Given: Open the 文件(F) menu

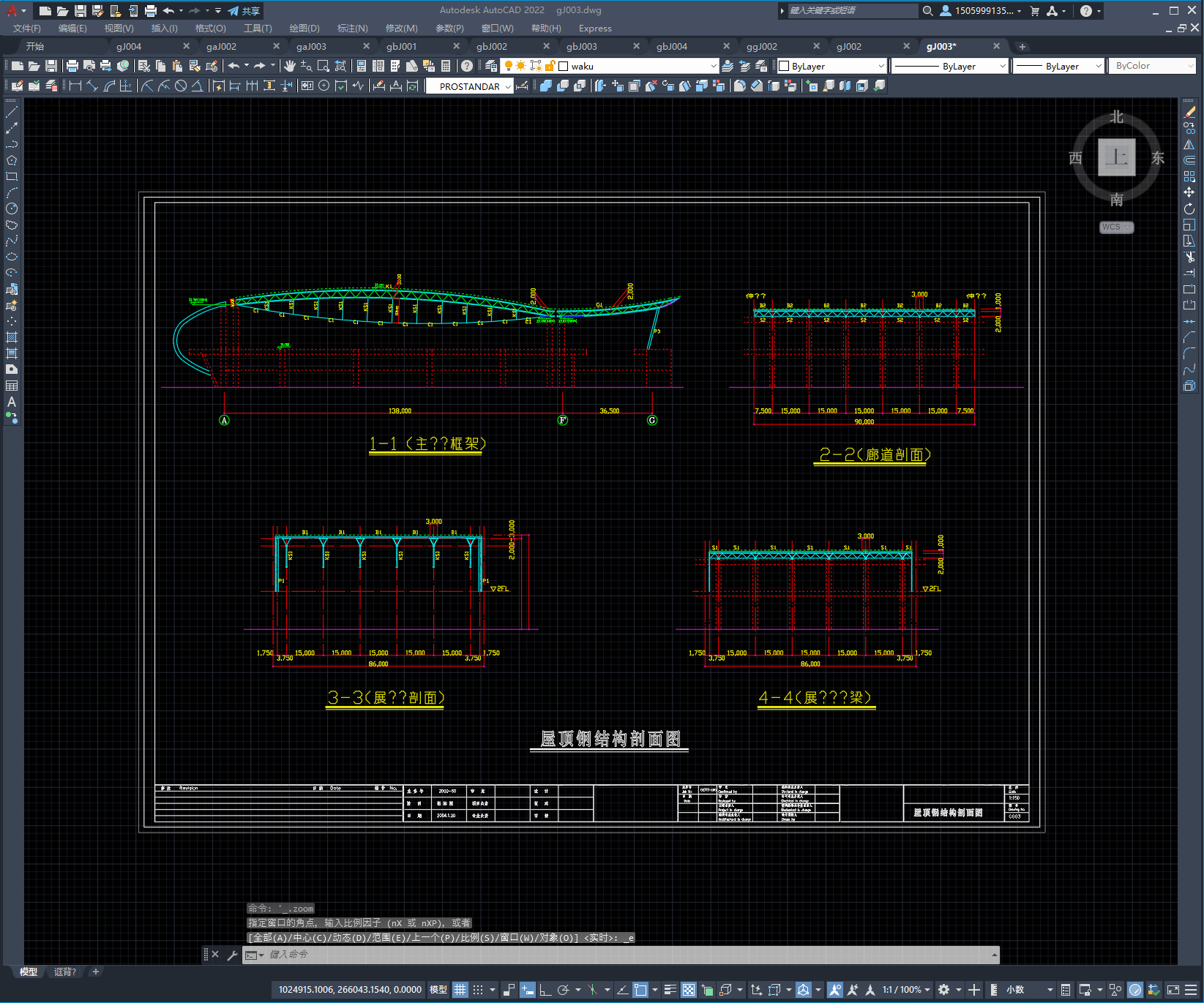Looking at the screenshot, I should (x=27, y=29).
